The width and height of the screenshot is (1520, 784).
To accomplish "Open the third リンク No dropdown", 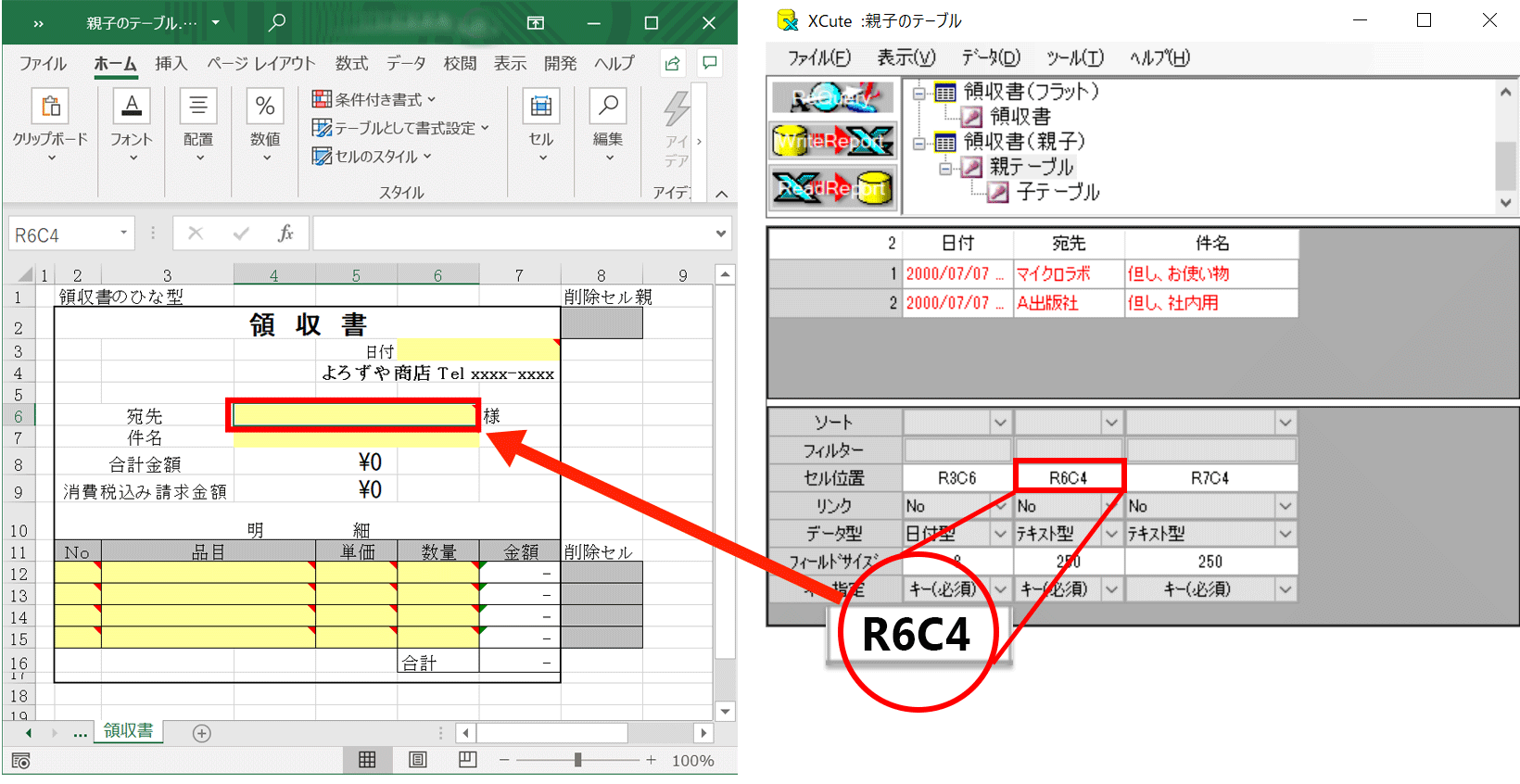I will [1286, 506].
